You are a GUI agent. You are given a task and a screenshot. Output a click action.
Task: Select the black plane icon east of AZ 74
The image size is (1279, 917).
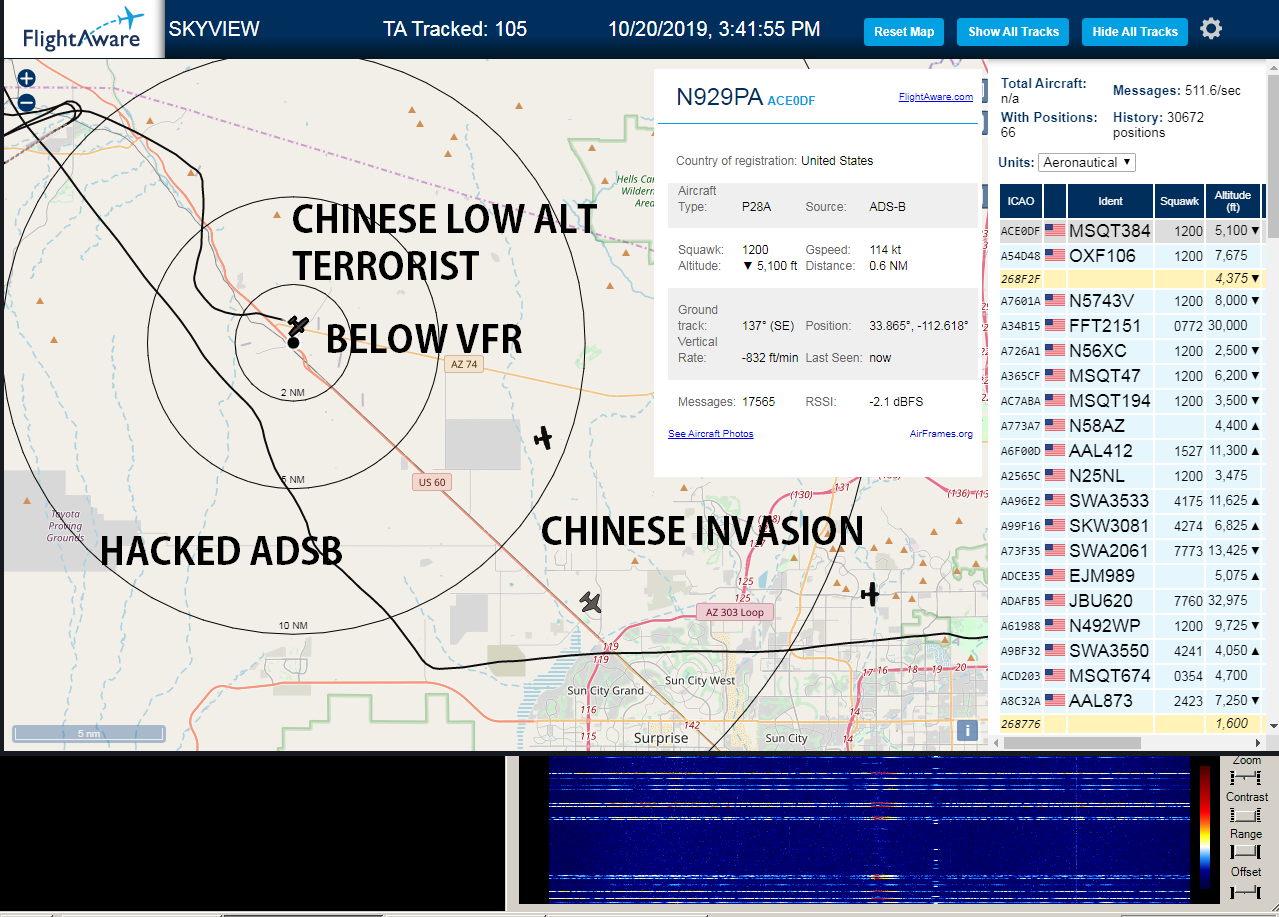[x=543, y=437]
